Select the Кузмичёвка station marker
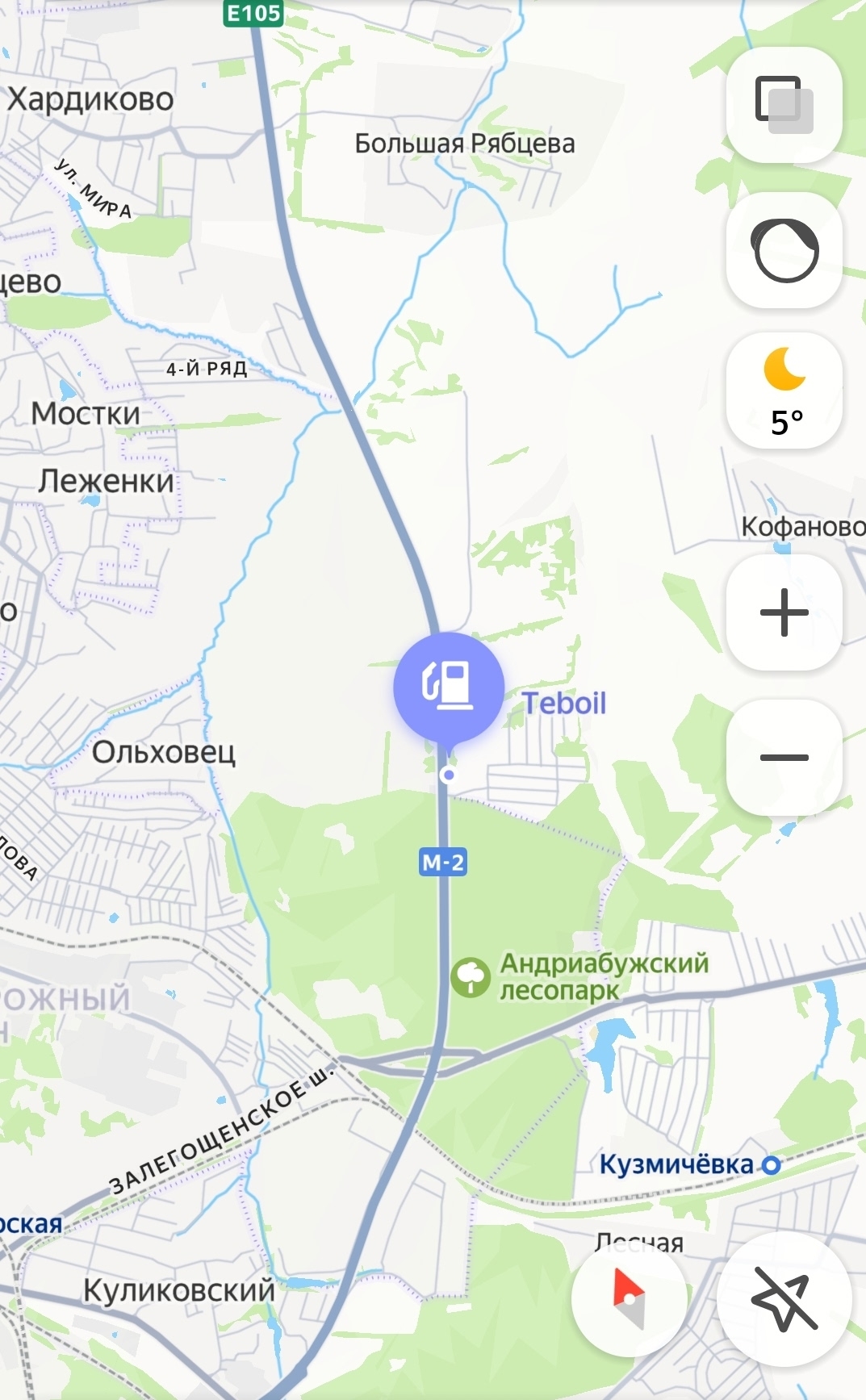The width and height of the screenshot is (866, 1400). click(x=772, y=1164)
